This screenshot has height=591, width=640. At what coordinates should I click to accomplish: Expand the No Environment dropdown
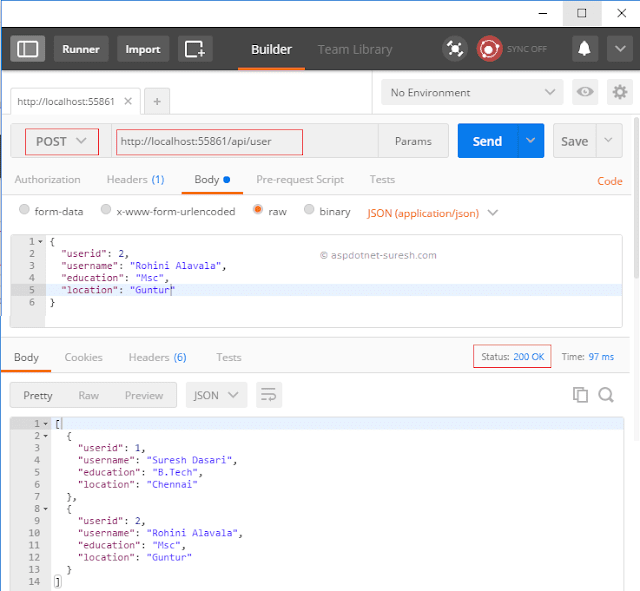click(x=472, y=92)
